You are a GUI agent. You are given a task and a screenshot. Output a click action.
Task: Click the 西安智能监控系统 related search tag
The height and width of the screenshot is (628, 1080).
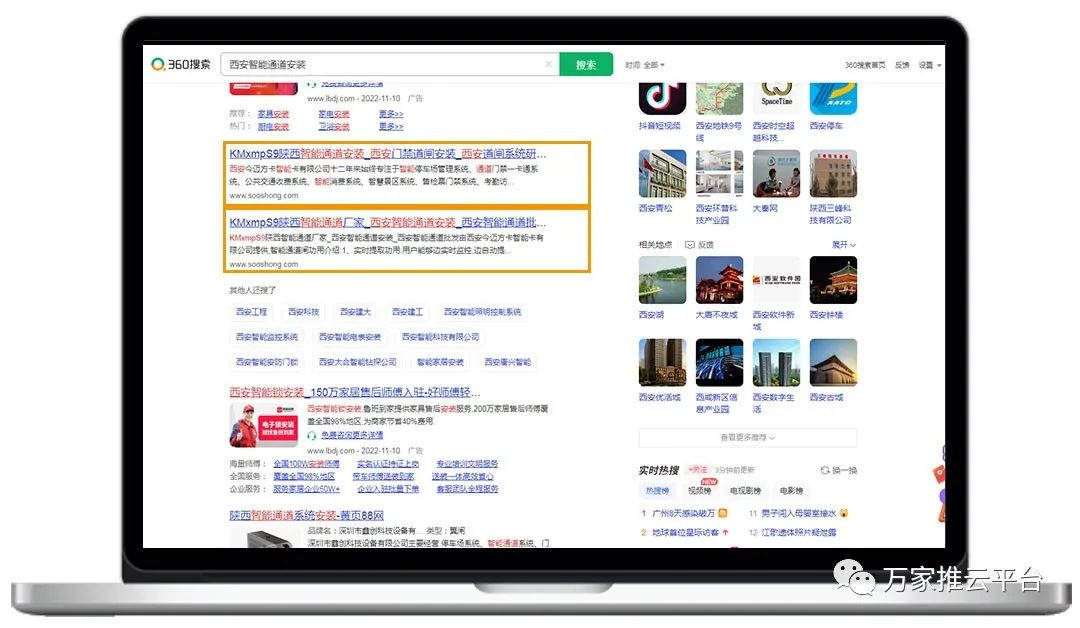point(267,337)
